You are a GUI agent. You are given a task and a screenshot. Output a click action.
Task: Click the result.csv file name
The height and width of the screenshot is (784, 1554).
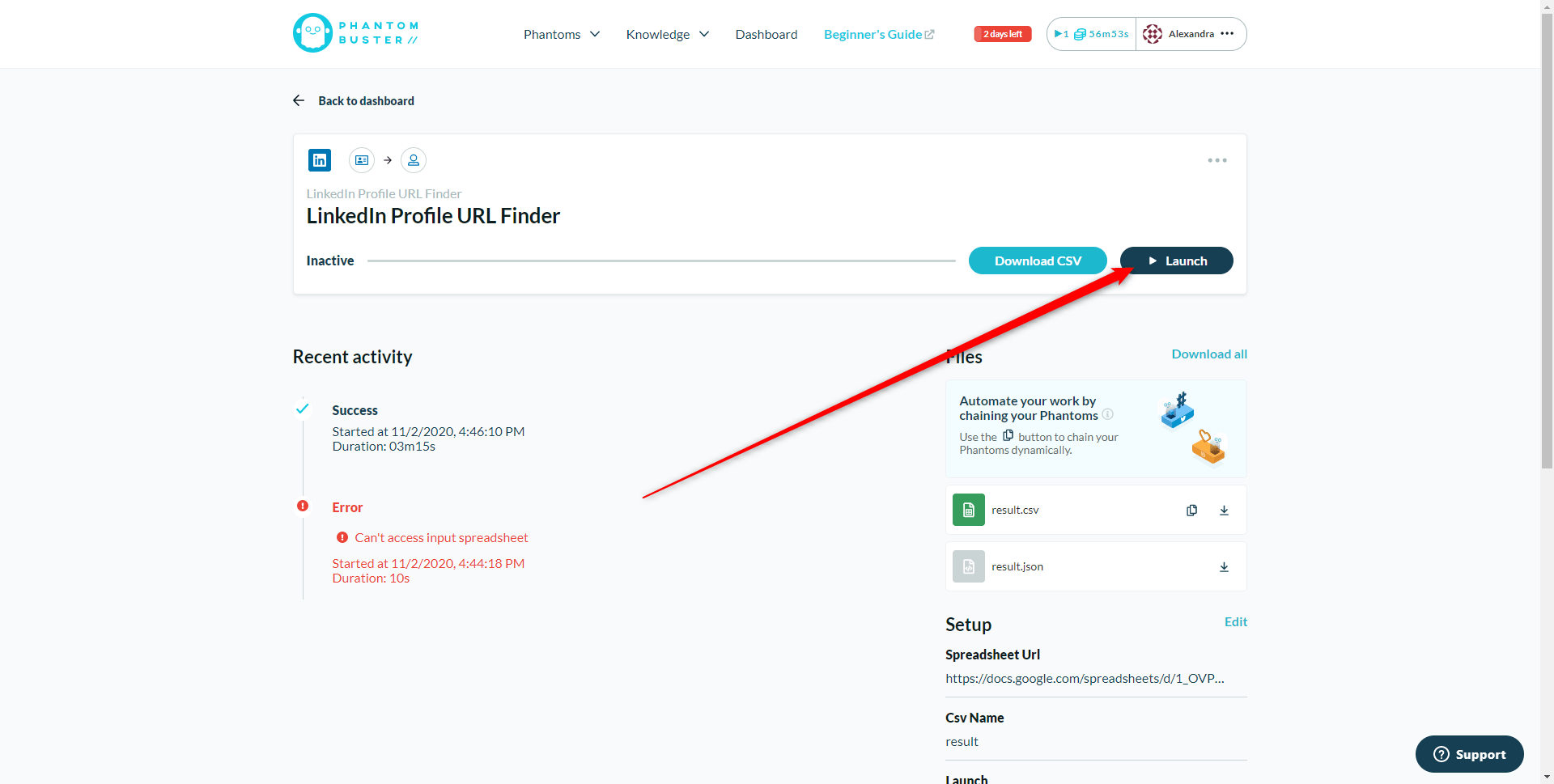click(1015, 510)
